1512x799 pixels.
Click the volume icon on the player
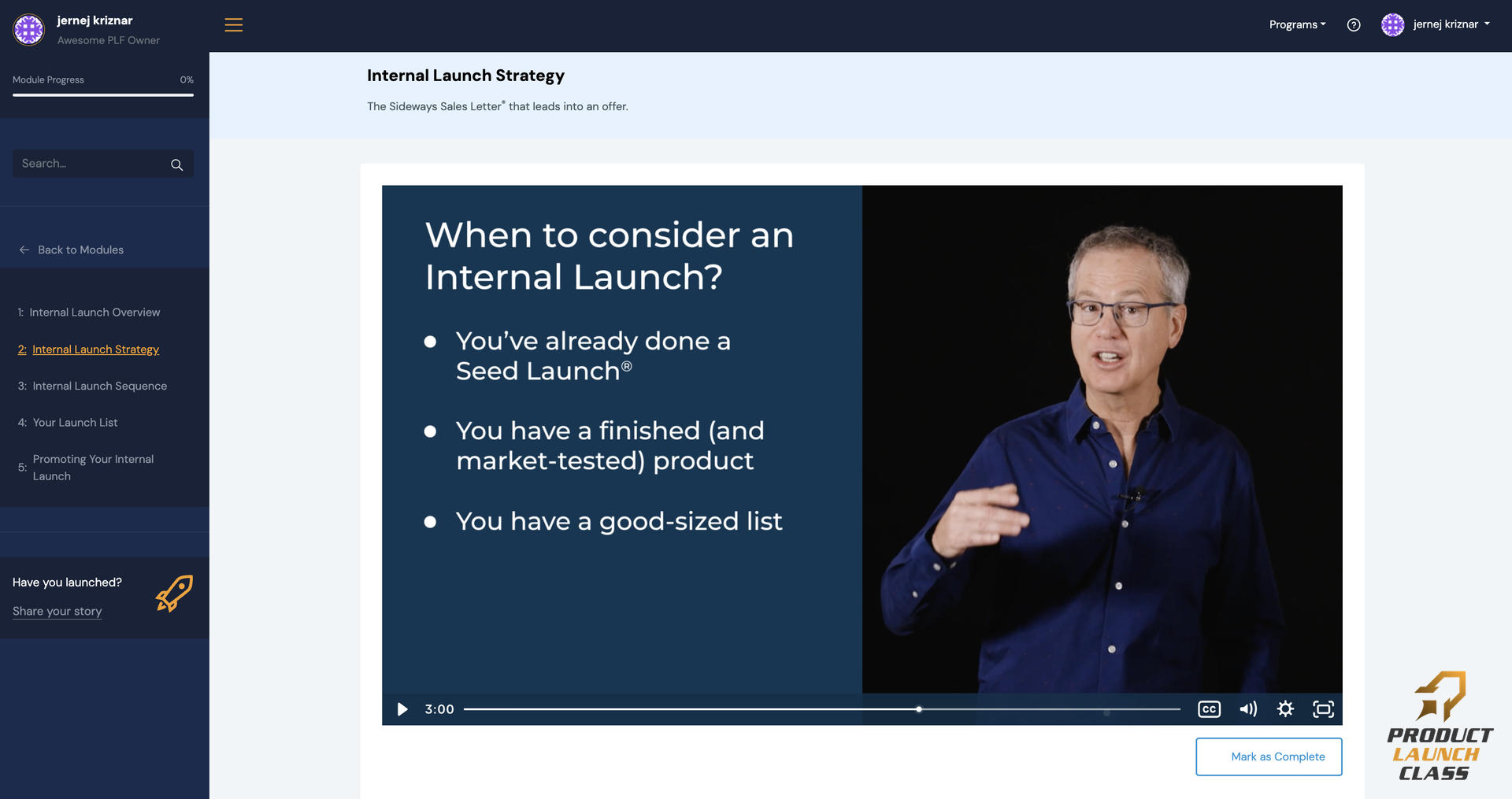(x=1247, y=708)
